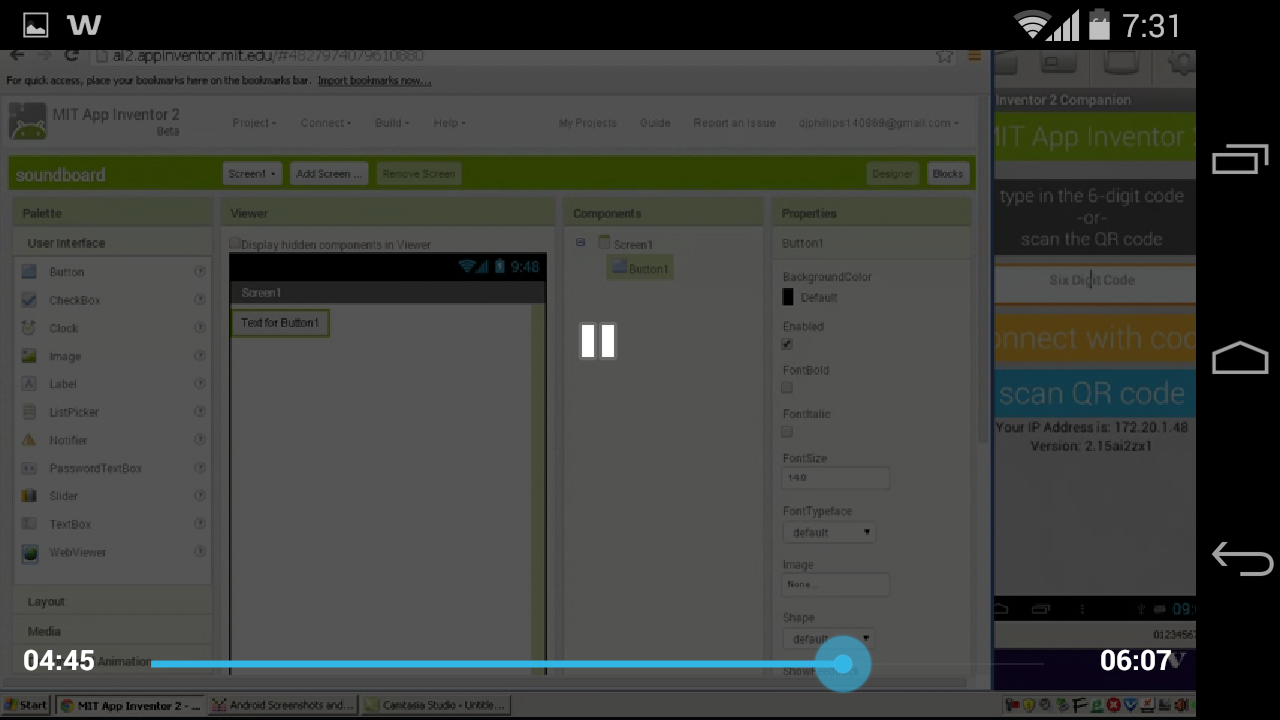Select the Clock component icon in Palette
This screenshot has height=720, width=1280.
pyautogui.click(x=29, y=328)
